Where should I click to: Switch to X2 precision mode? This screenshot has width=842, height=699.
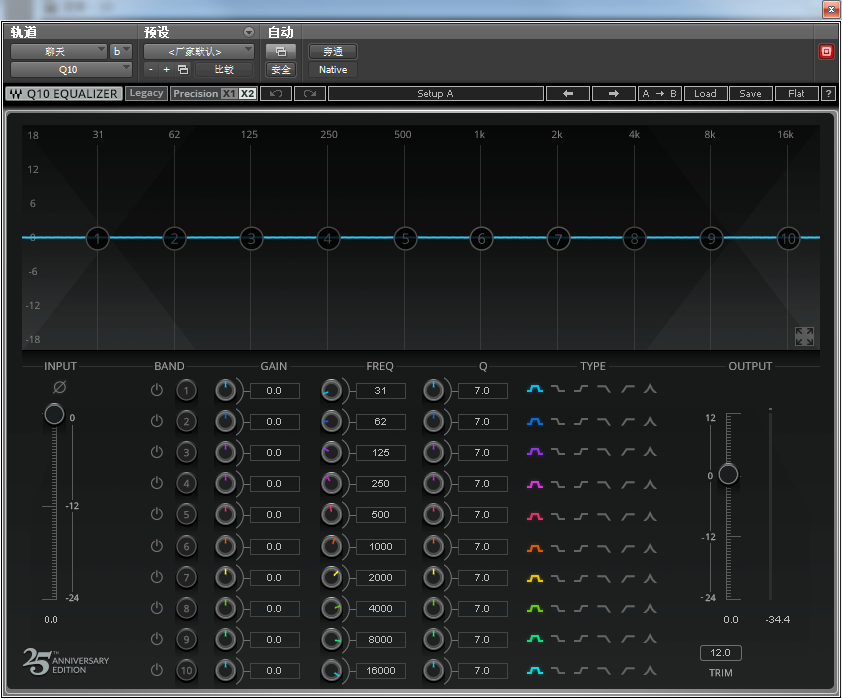[247, 93]
